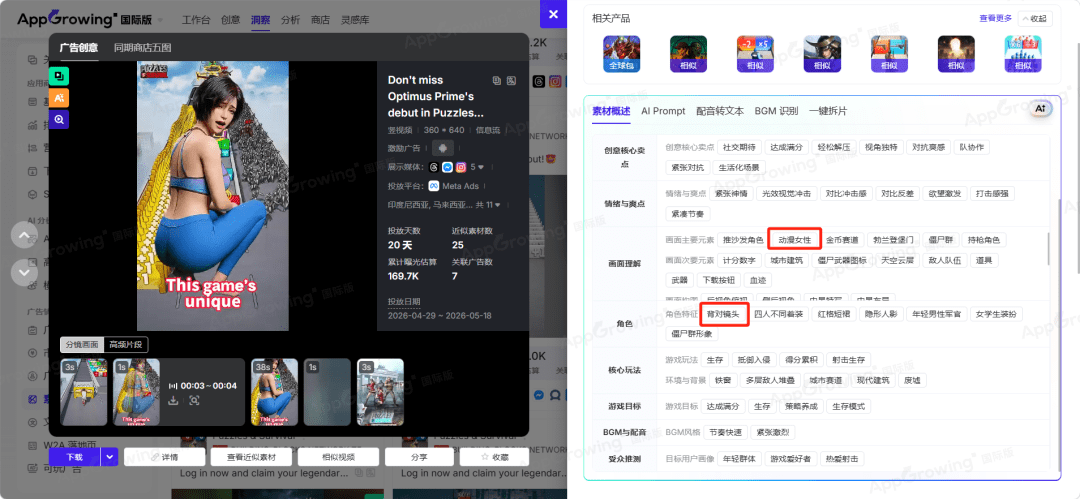The height and width of the screenshot is (499, 1080).
Task: Click the 收藏 button
Action: [x=495, y=456]
